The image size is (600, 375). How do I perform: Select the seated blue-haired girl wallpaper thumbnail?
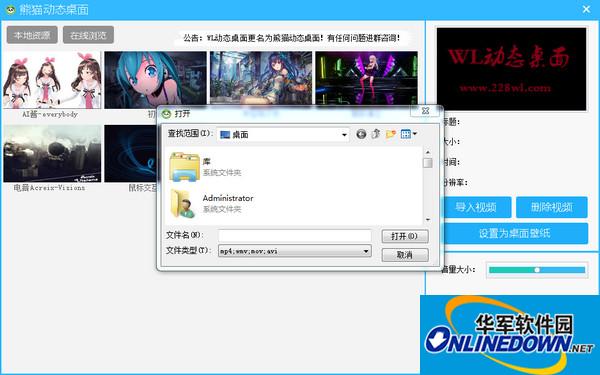tap(261, 78)
